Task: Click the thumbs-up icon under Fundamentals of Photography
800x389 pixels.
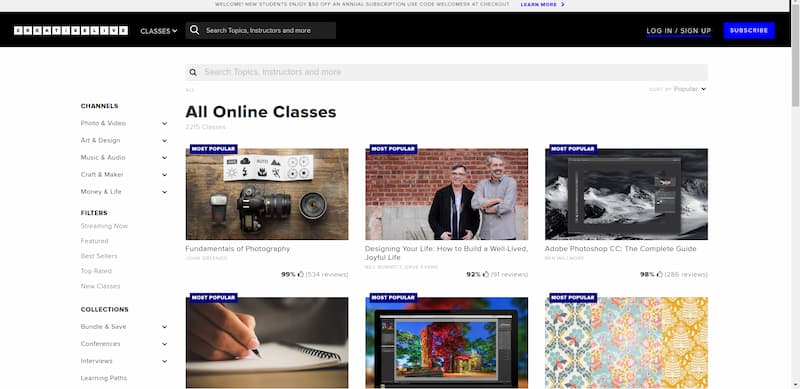Action: [301, 274]
